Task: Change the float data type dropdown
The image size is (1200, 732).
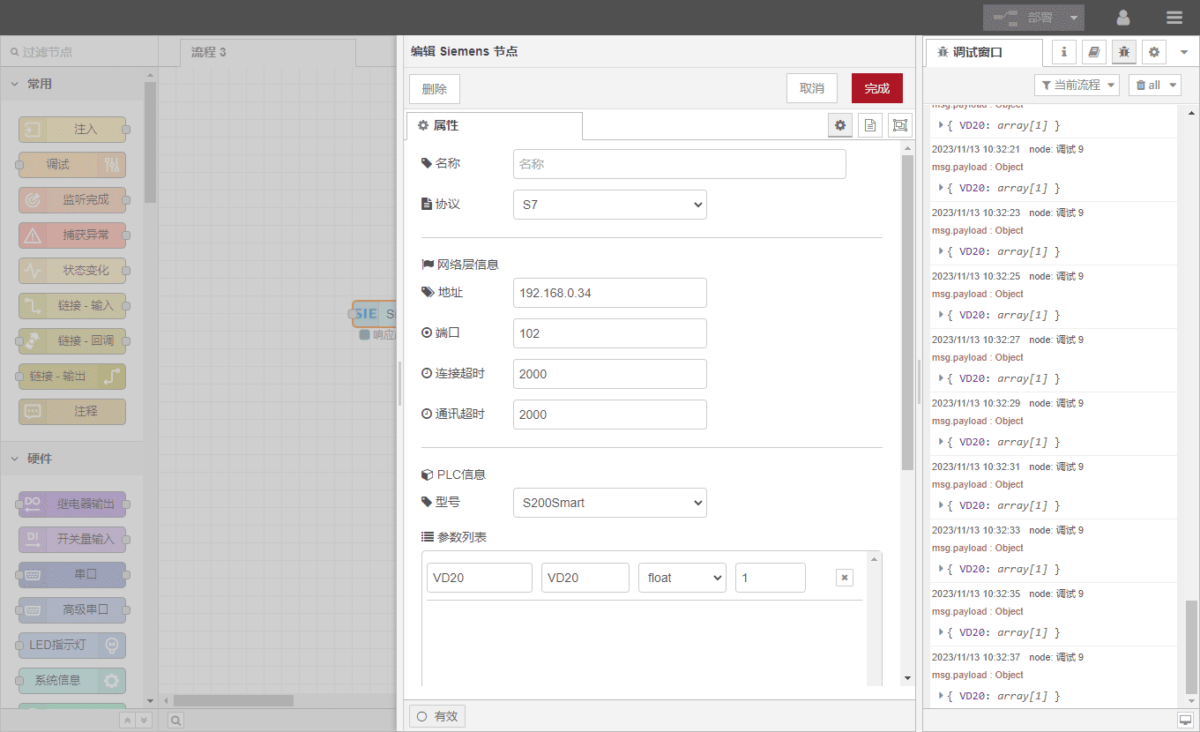Action: tap(682, 578)
